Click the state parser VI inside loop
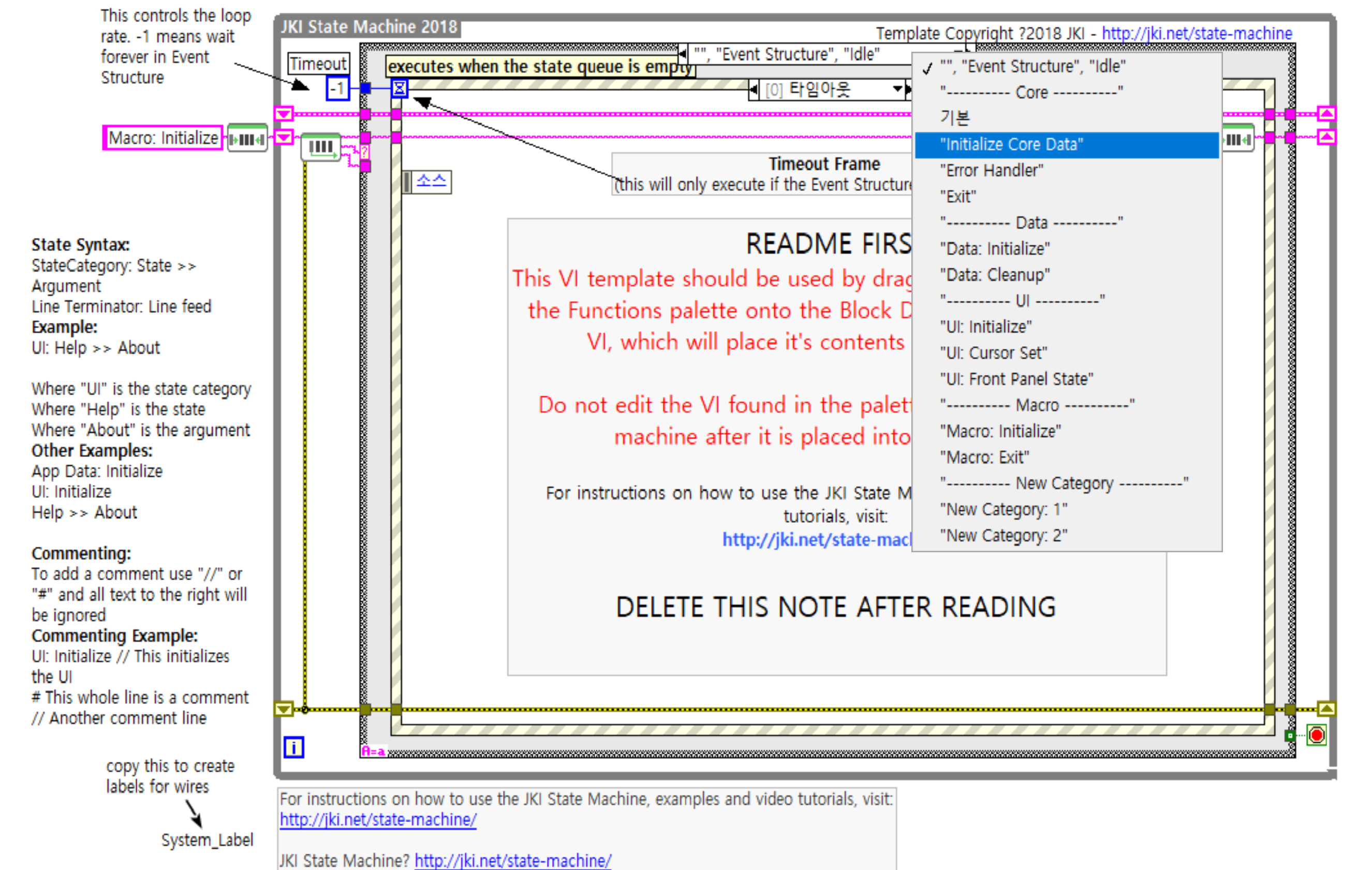Viewport: 1372px width, 870px height. click(x=320, y=148)
